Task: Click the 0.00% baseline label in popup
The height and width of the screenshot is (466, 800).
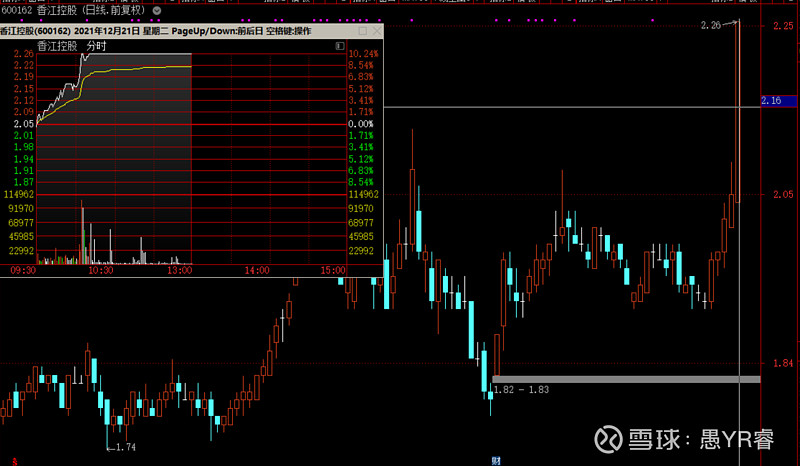Action: (361, 123)
